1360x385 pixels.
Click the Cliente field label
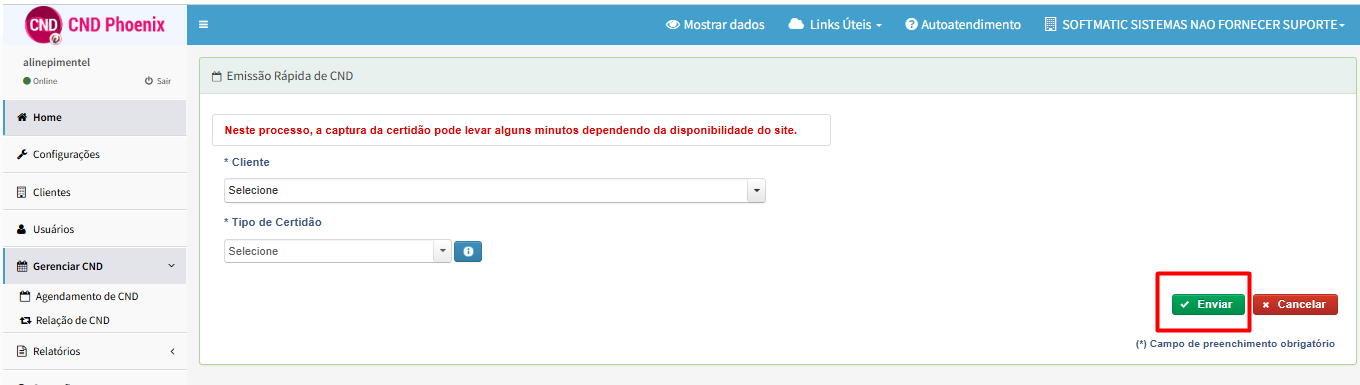(x=246, y=162)
